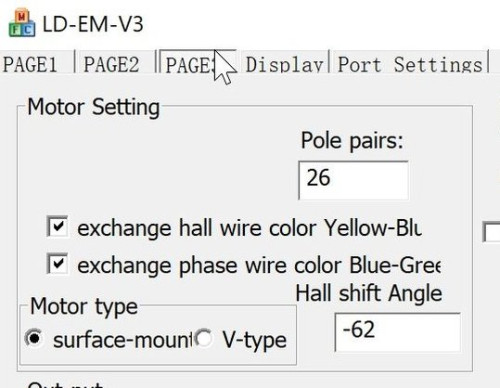Uncheck the exchange phase wire color checkbox
Viewport: 500px width, 388px height.
pos(57,264)
